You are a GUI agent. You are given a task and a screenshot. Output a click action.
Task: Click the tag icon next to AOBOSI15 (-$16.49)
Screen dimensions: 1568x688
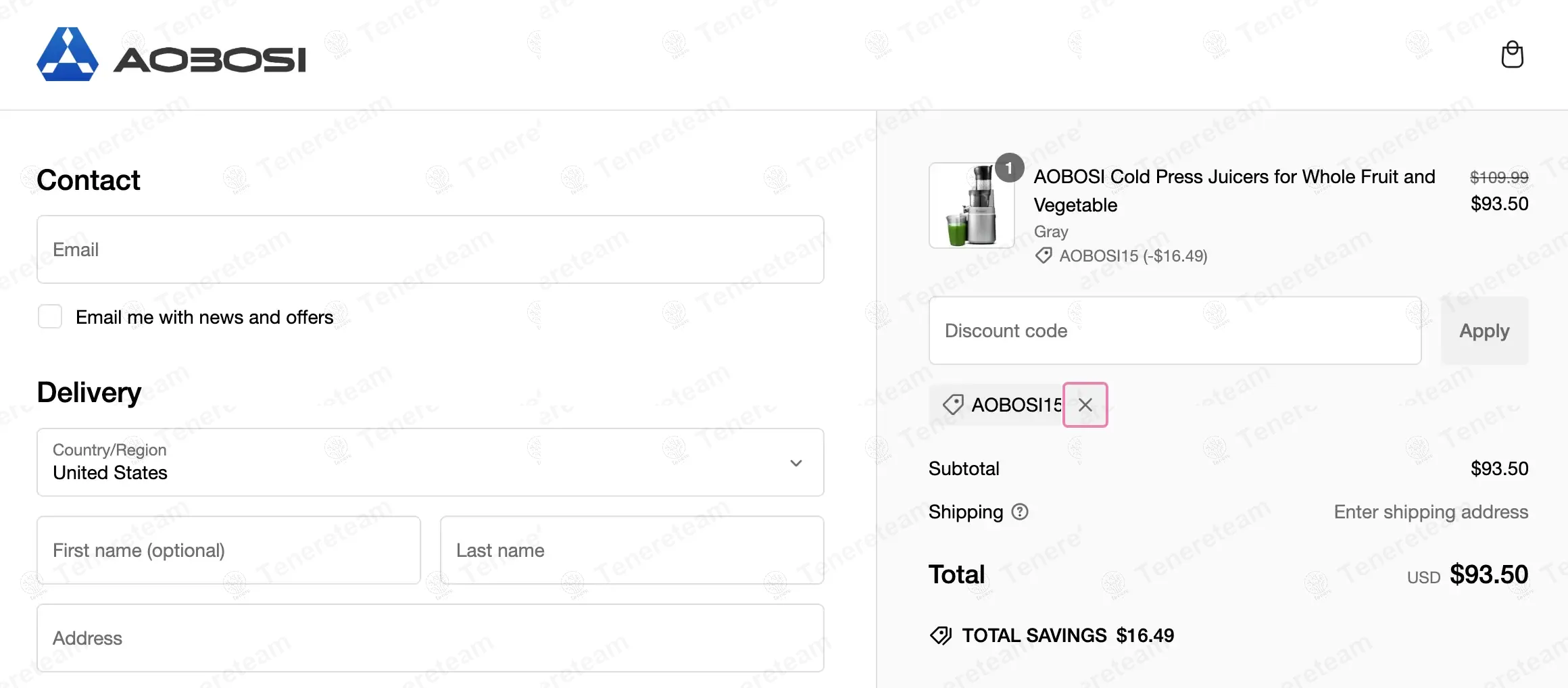tap(1044, 256)
